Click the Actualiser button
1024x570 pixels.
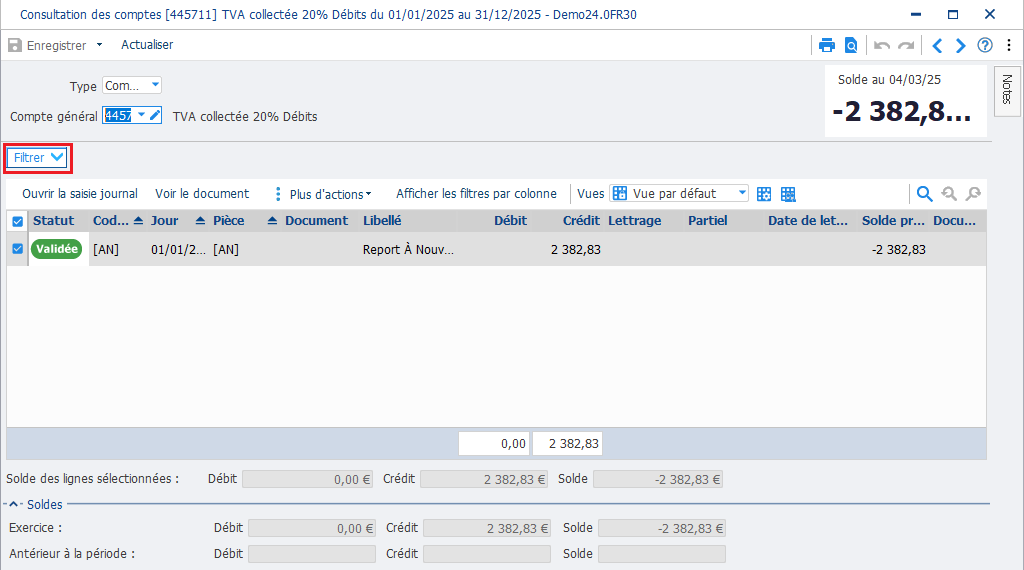click(x=147, y=45)
